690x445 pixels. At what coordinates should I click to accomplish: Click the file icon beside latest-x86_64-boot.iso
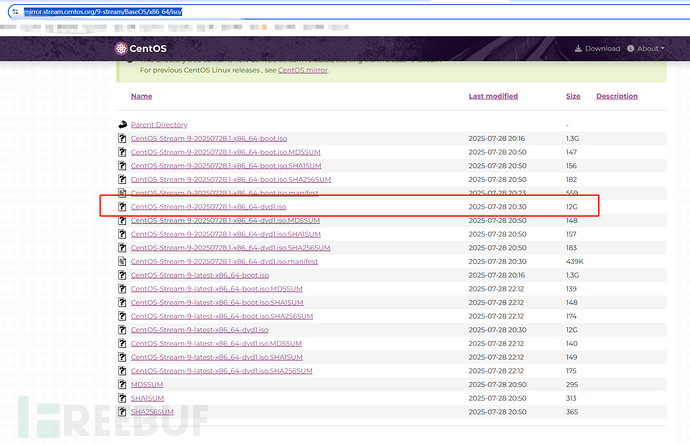[x=122, y=275]
